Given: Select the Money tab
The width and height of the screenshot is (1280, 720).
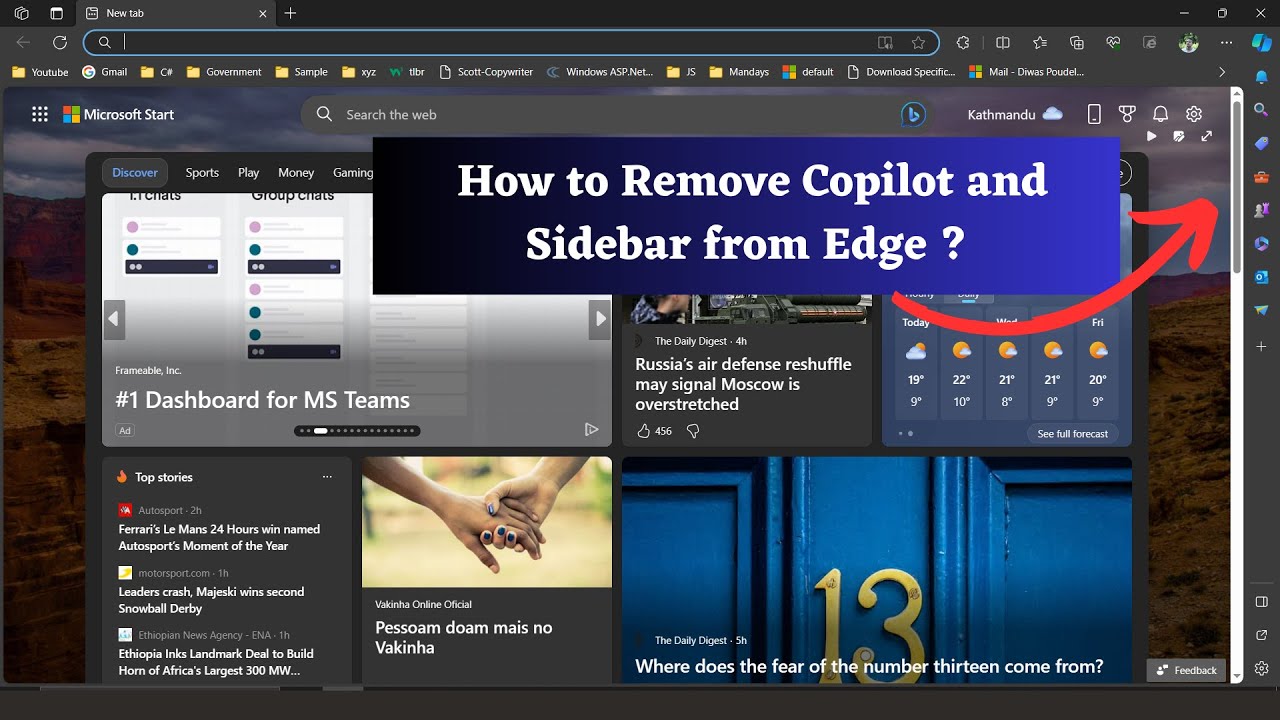Looking at the screenshot, I should pyautogui.click(x=296, y=172).
